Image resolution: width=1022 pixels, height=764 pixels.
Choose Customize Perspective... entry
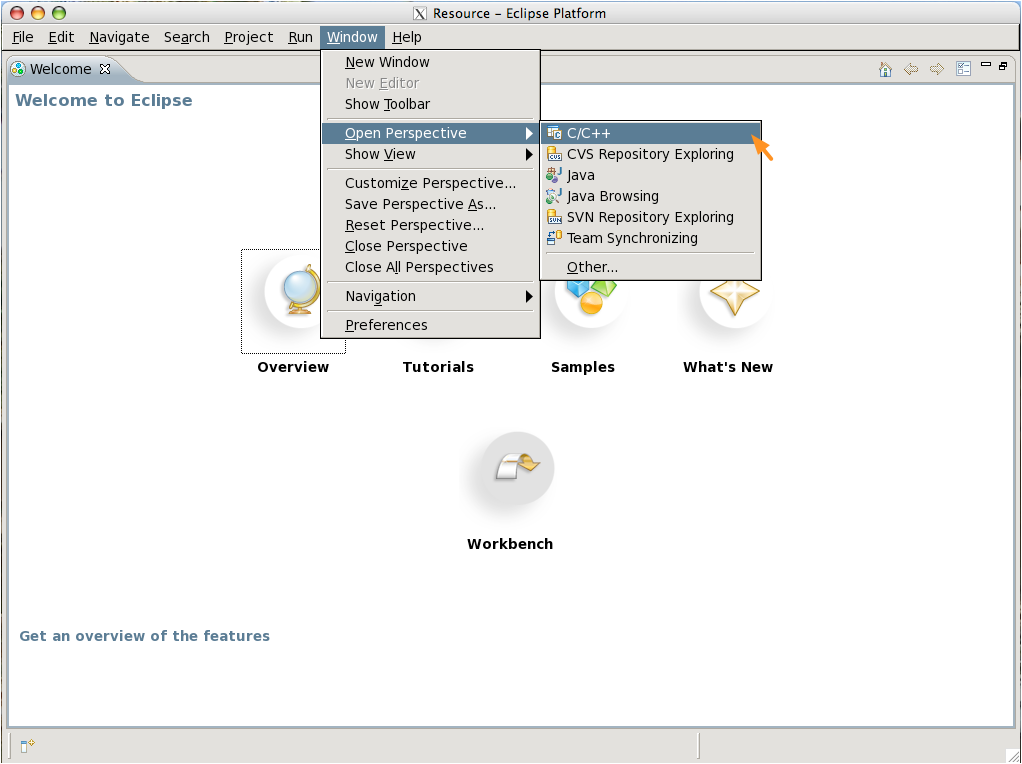click(x=431, y=183)
